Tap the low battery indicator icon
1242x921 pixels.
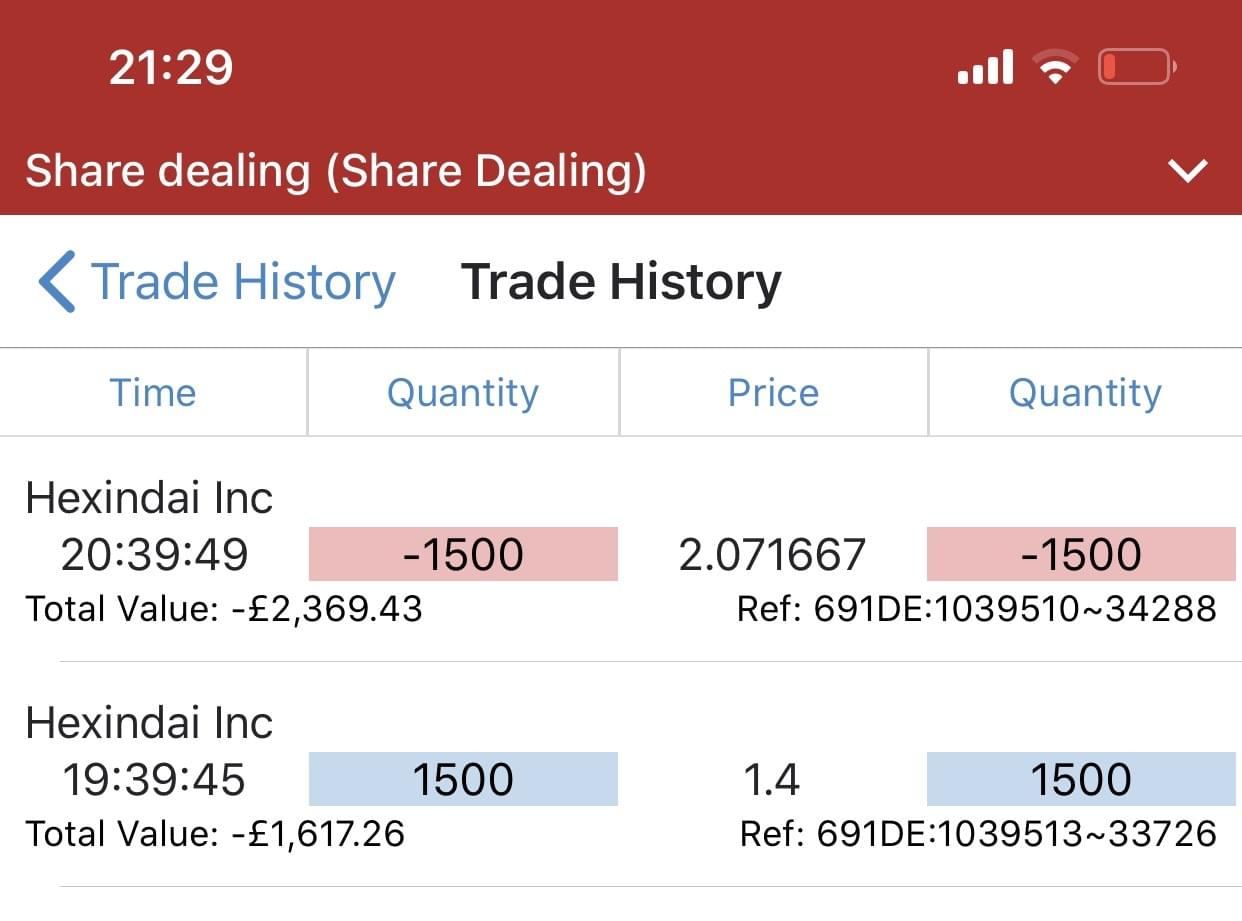(1136, 68)
